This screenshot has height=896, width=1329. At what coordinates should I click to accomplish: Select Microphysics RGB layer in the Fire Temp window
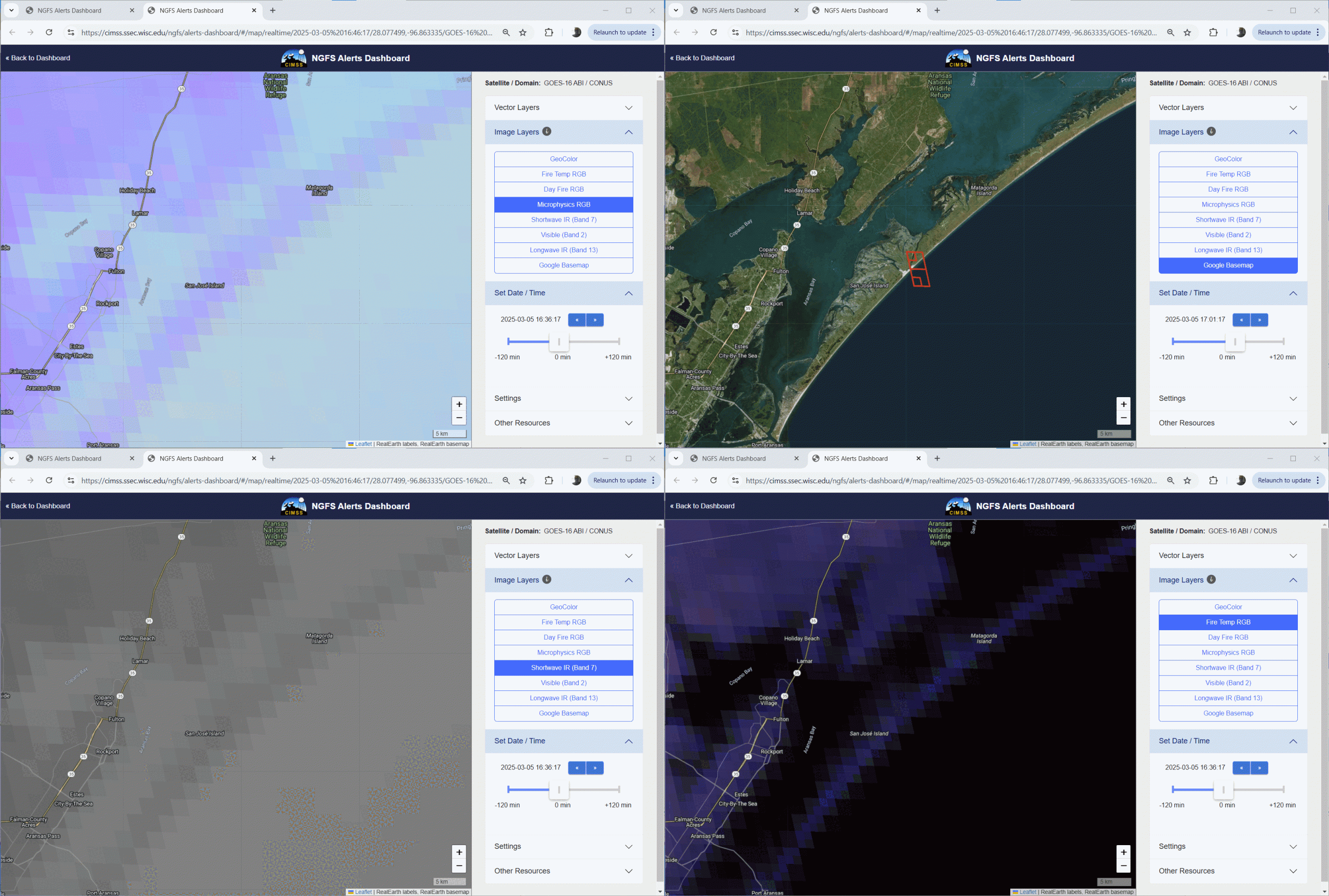[1228, 653]
